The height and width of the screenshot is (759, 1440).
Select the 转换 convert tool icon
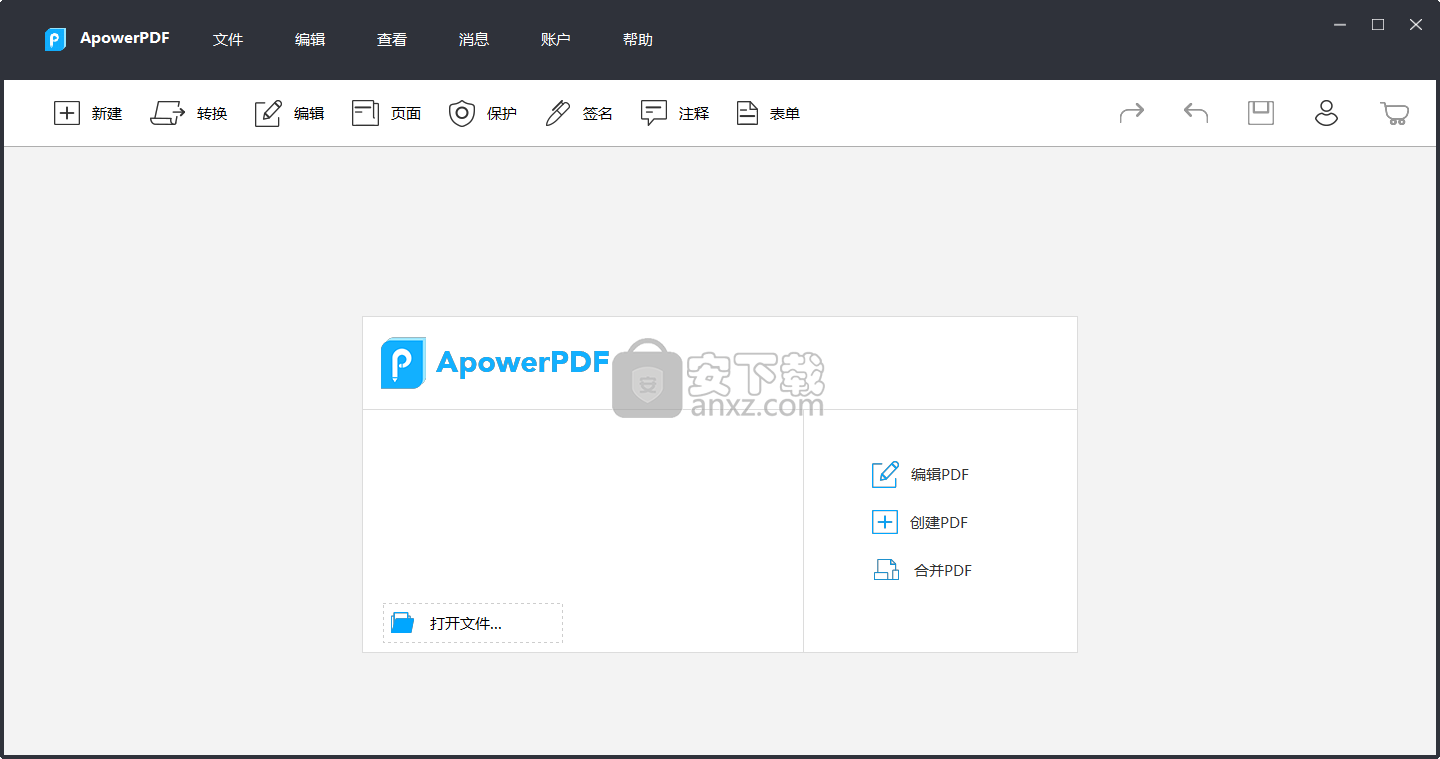point(168,113)
